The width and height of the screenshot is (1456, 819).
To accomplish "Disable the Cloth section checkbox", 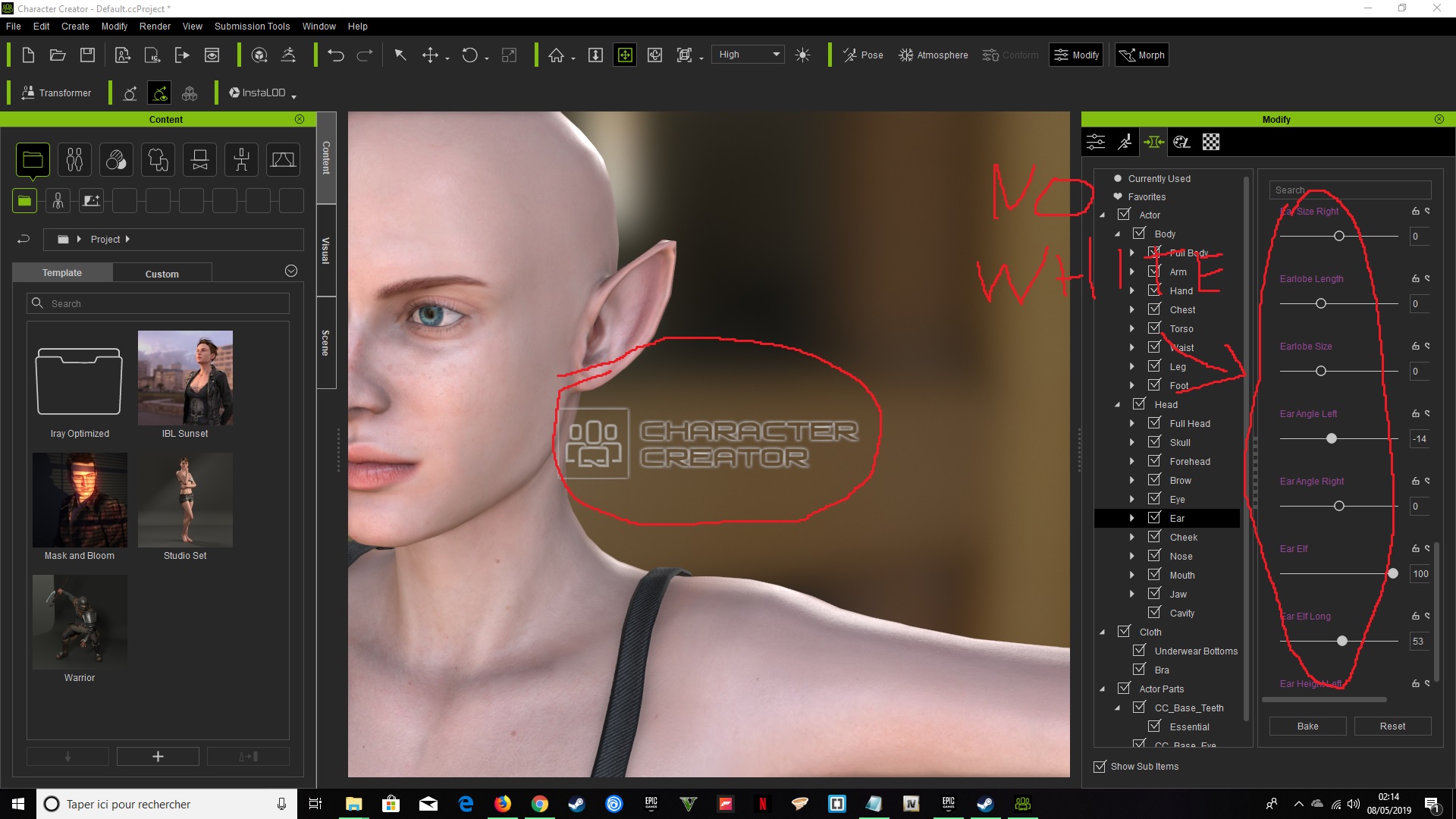I will (1124, 631).
